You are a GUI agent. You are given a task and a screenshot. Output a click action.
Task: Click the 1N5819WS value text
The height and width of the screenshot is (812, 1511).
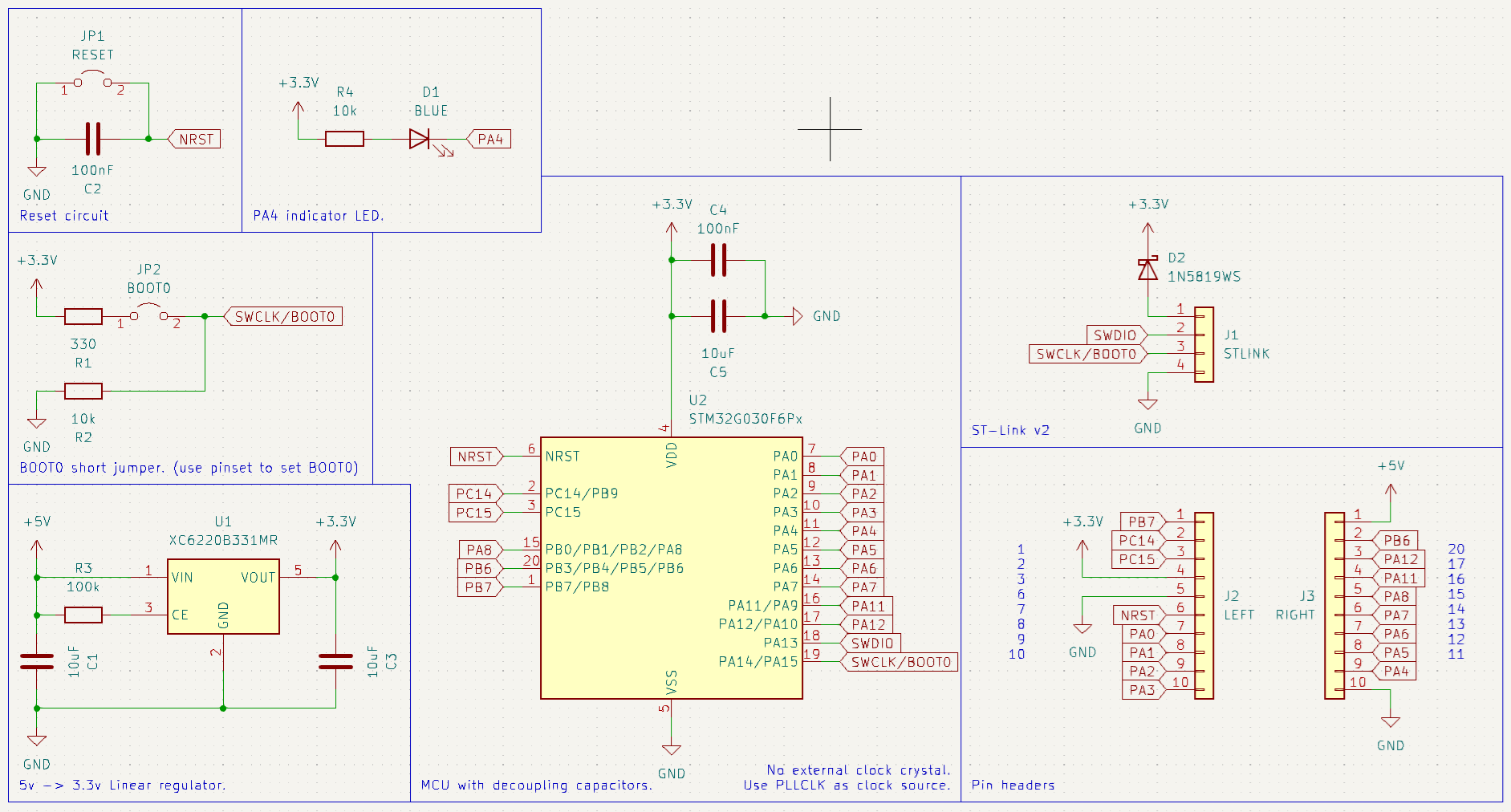coord(1204,277)
